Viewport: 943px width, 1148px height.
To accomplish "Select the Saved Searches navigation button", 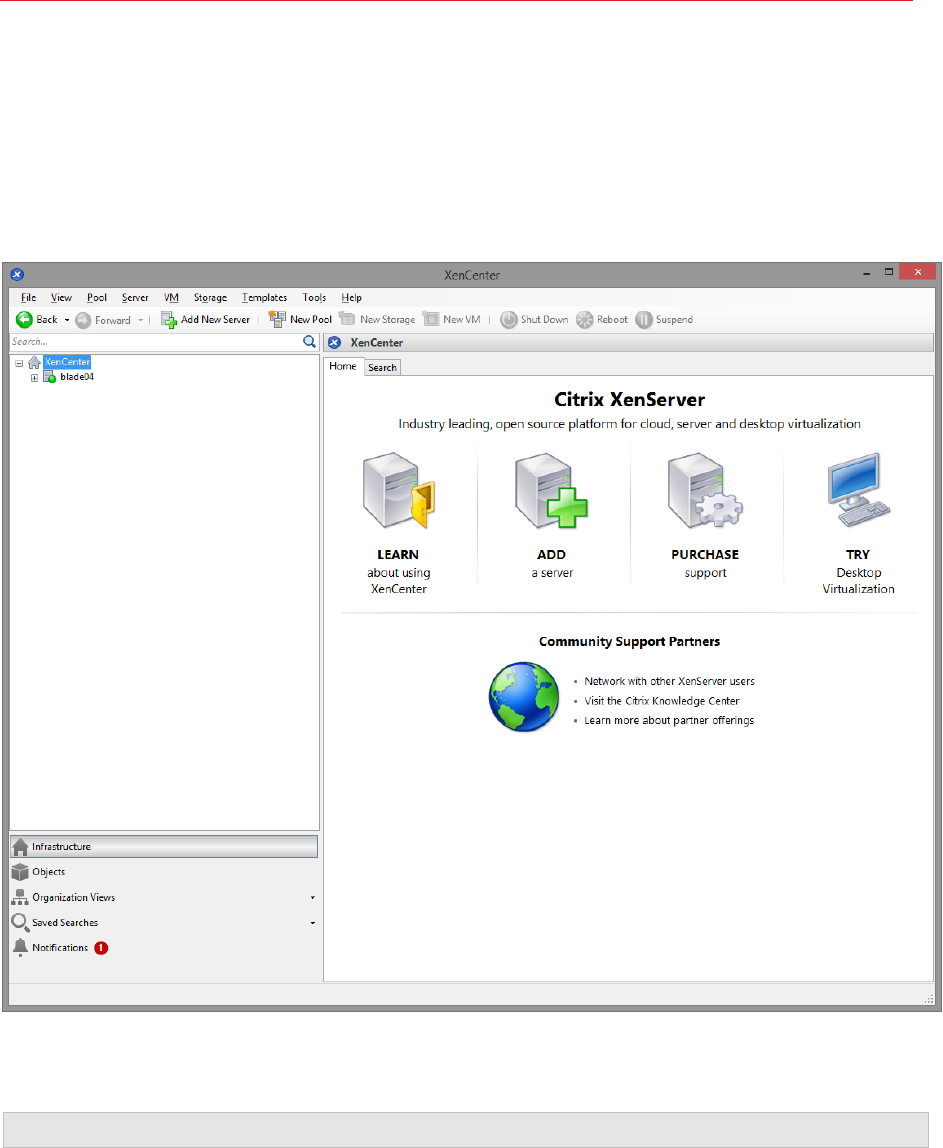I will point(164,922).
